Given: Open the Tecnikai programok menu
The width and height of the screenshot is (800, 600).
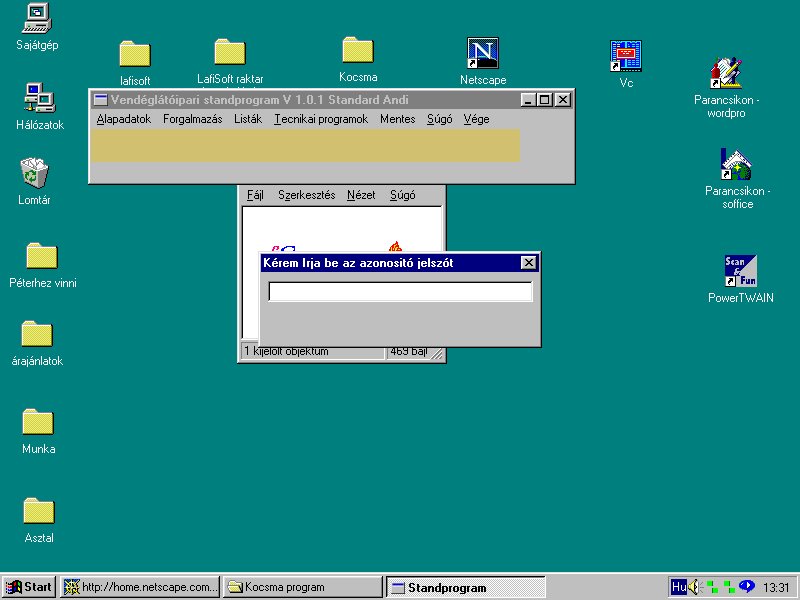Looking at the screenshot, I should click(x=321, y=119).
